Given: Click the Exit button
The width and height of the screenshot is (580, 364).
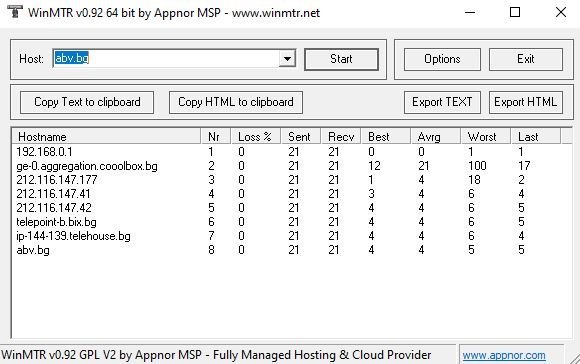Looking at the screenshot, I should tap(526, 59).
